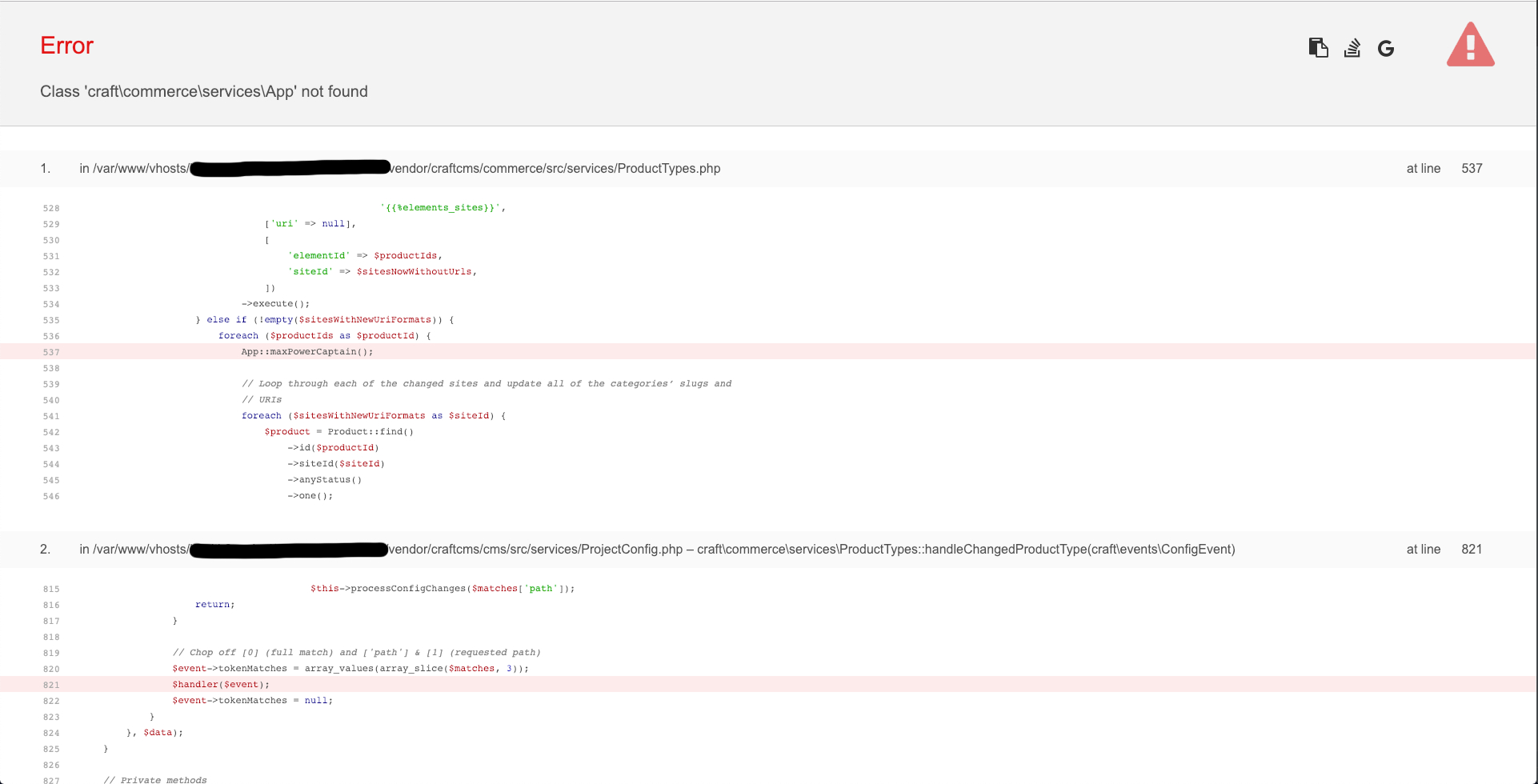Click the exclamation mark warning badge
This screenshot has height=784, width=1538.
pos(1471,45)
